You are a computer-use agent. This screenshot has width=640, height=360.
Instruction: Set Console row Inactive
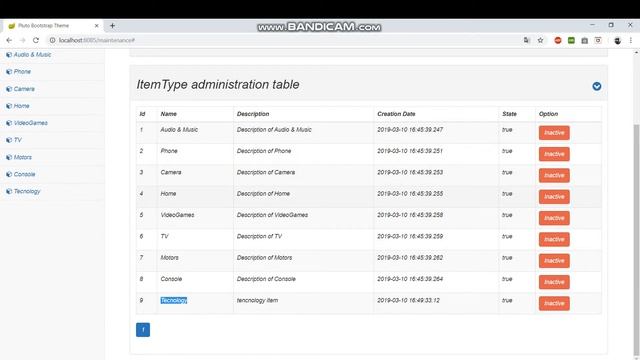coord(554,282)
